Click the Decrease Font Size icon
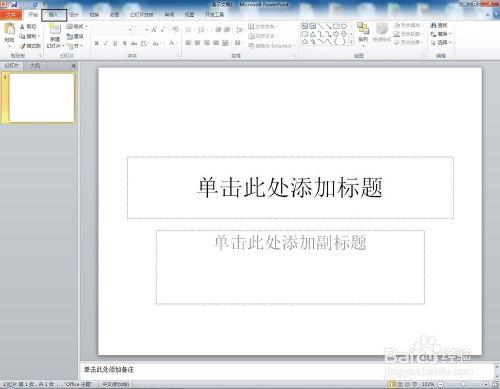Screen dimensions: 500x389 [x=163, y=30]
